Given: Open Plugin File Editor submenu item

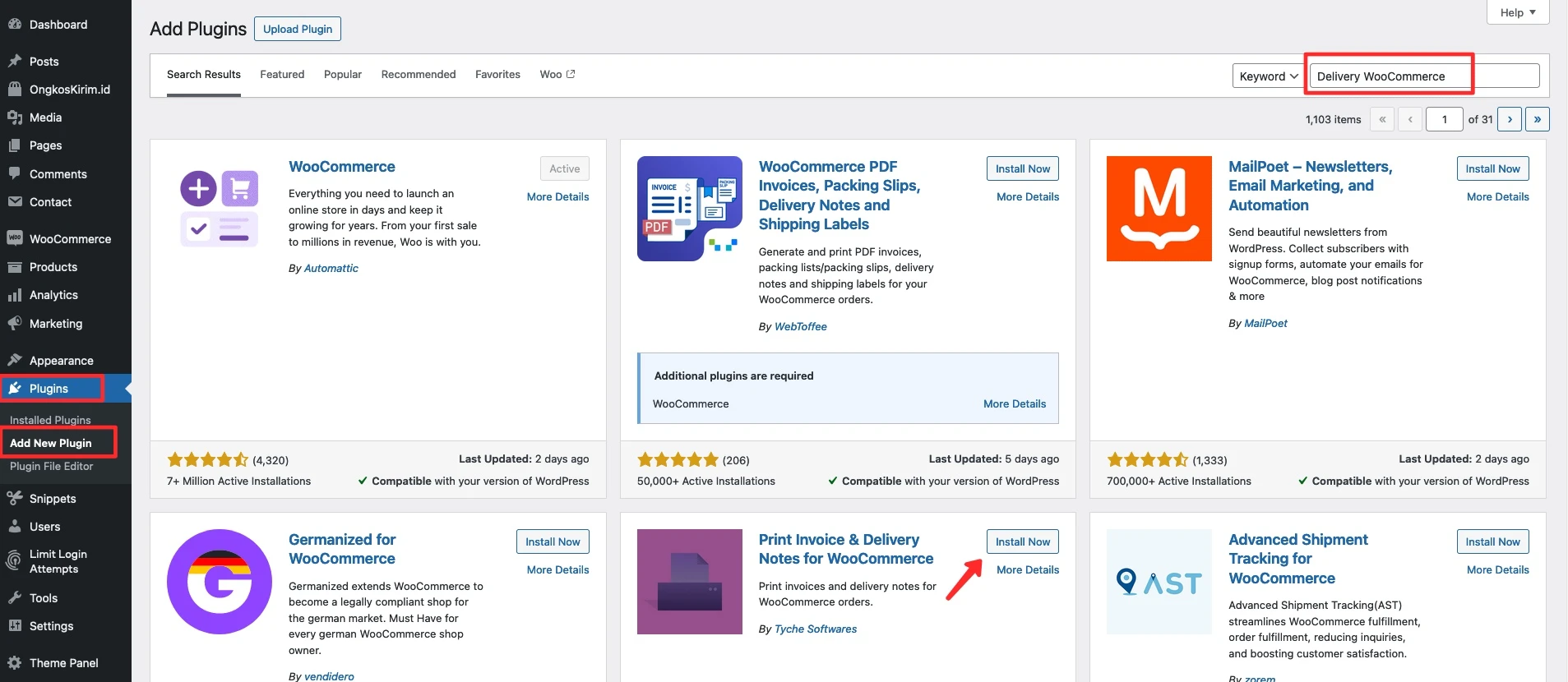Looking at the screenshot, I should (x=51, y=466).
